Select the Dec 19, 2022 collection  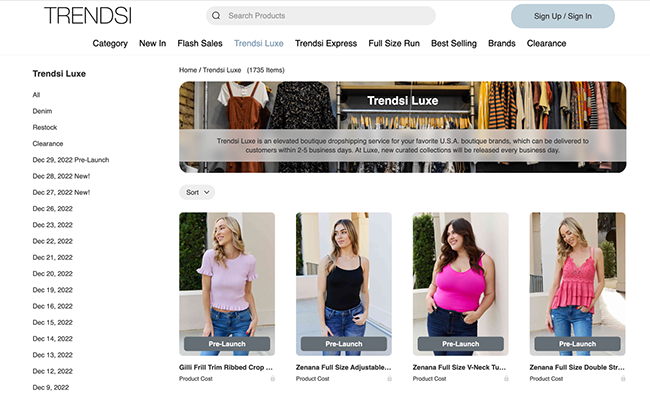click(x=53, y=290)
